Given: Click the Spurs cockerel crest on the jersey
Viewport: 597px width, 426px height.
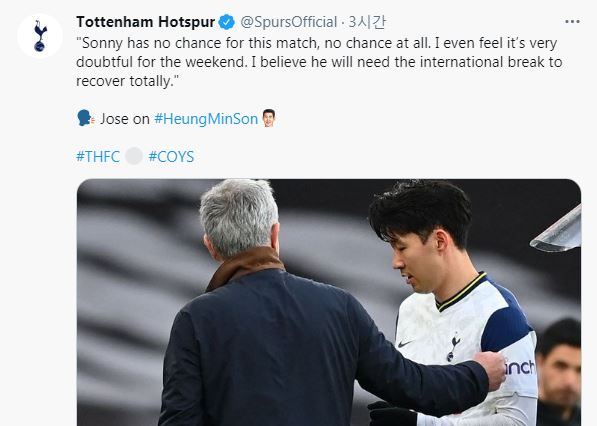Looking at the screenshot, I should 453,347.
